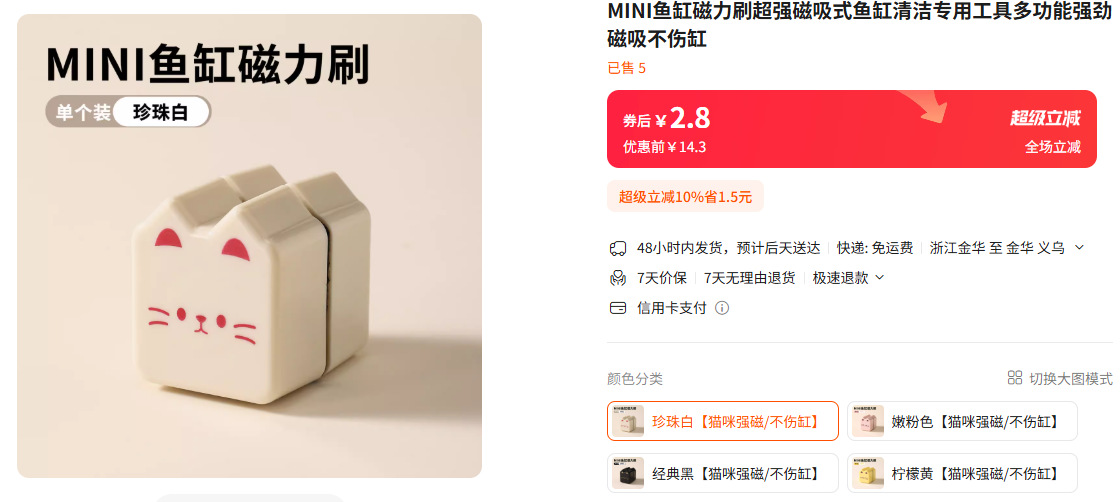Select 经典黑 color option
The height and width of the screenshot is (502, 1120).
pos(723,473)
